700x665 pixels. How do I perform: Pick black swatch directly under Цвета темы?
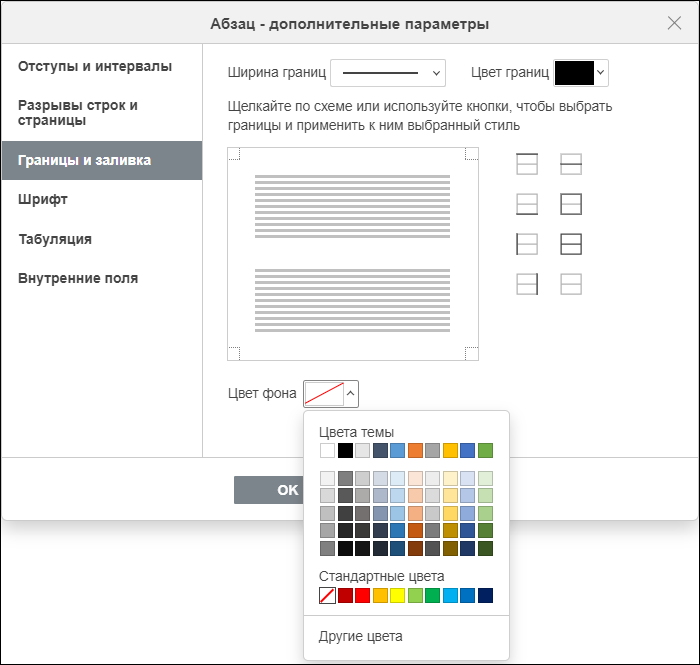(345, 450)
